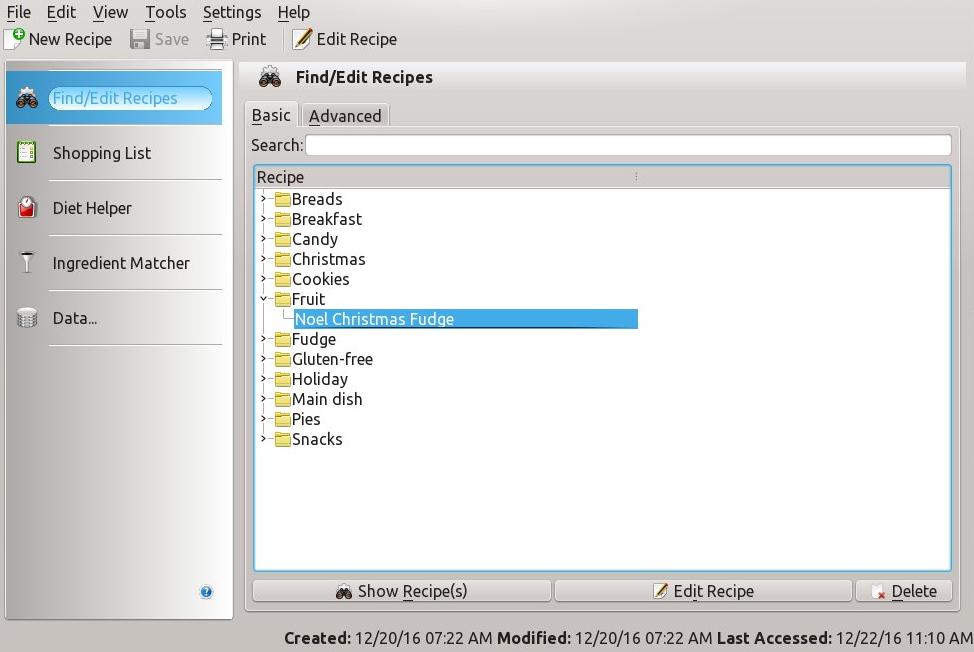Switch to the Basic tab

tap(271, 115)
